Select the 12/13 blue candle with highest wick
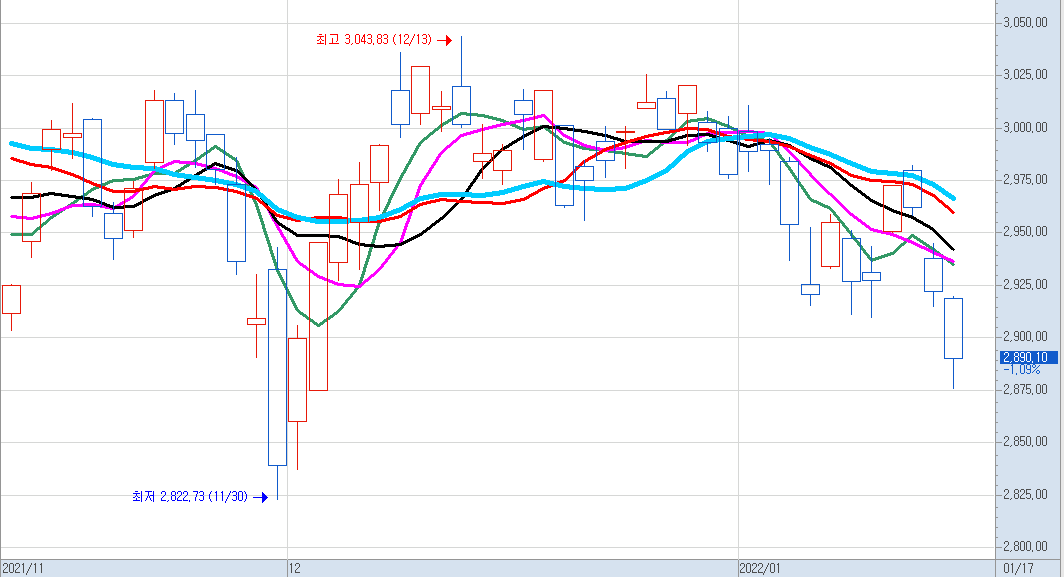The image size is (1064, 577). click(x=461, y=105)
